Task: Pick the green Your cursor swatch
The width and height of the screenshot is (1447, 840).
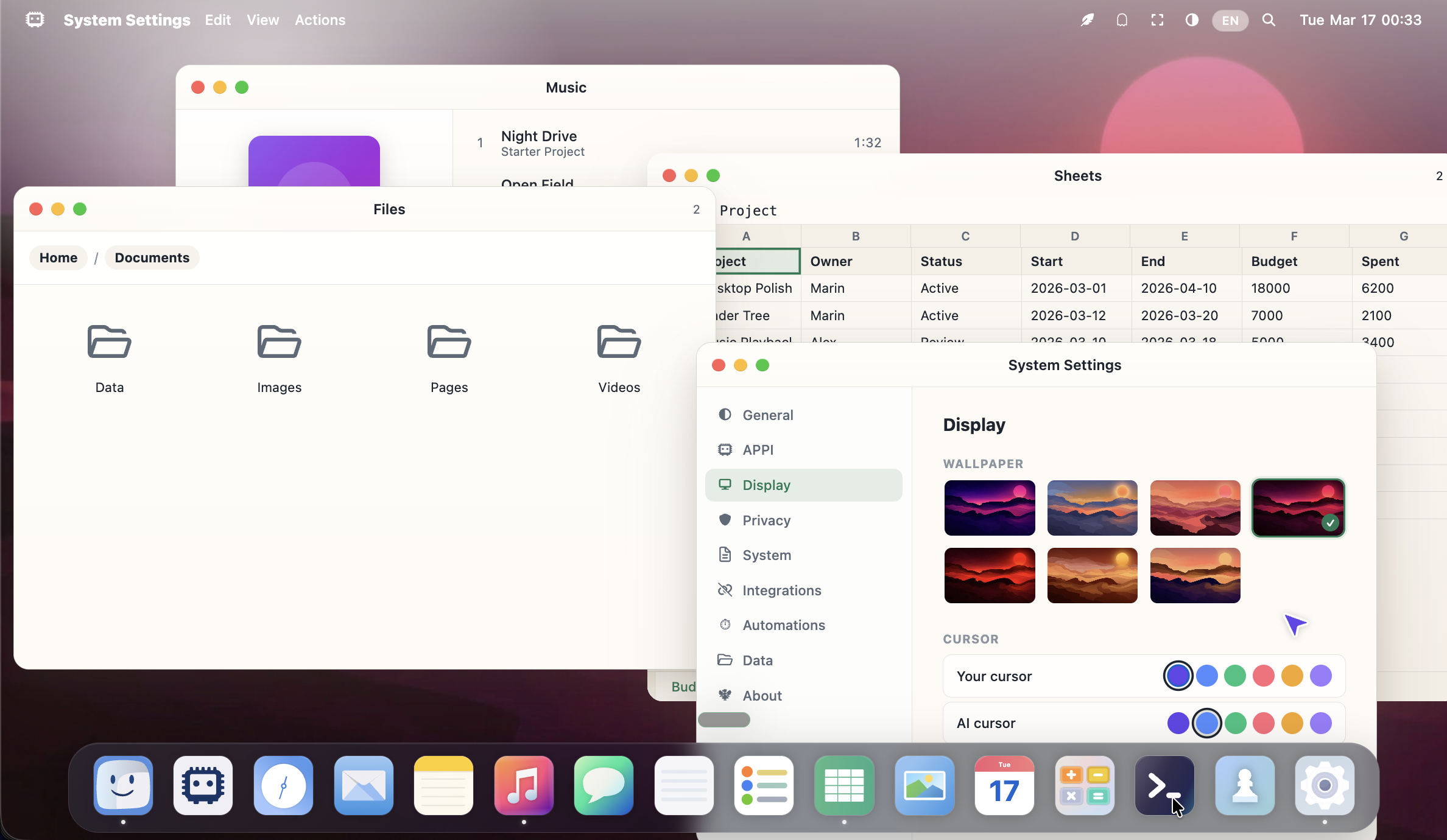Action: point(1235,676)
